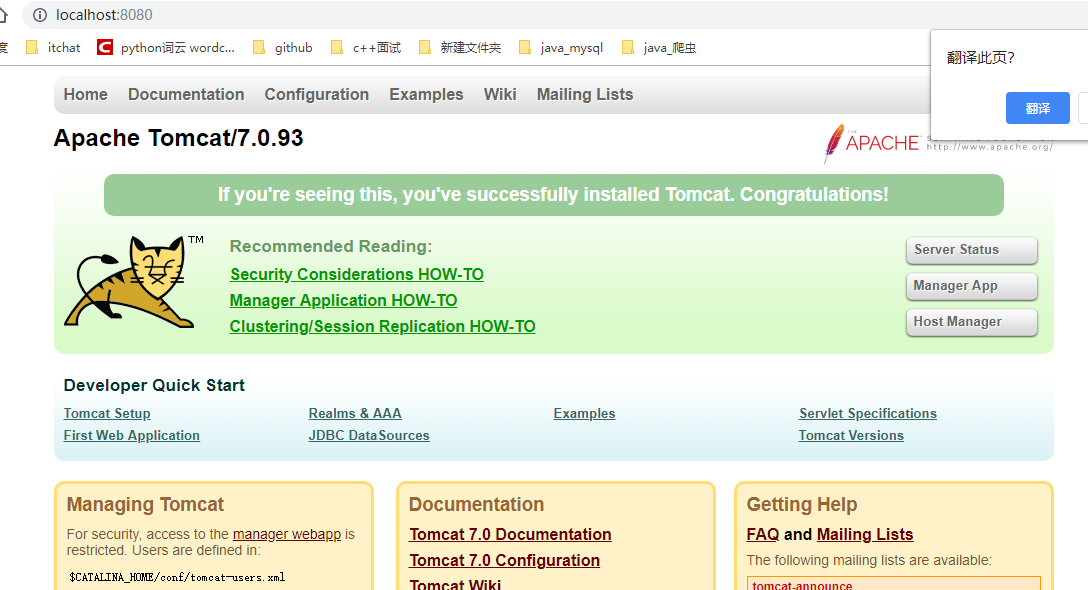Open Manager Application HOW-TO link
The image size is (1088, 590).
343,301
